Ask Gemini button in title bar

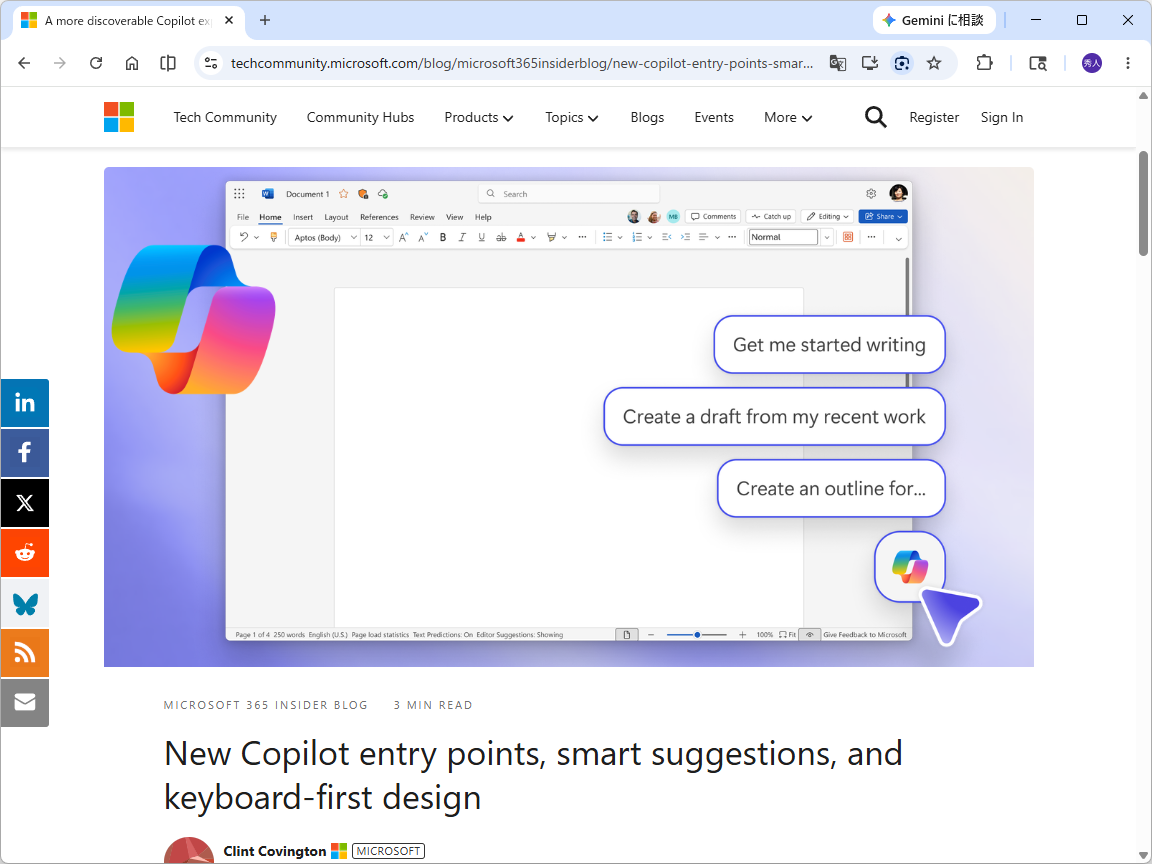(934, 21)
